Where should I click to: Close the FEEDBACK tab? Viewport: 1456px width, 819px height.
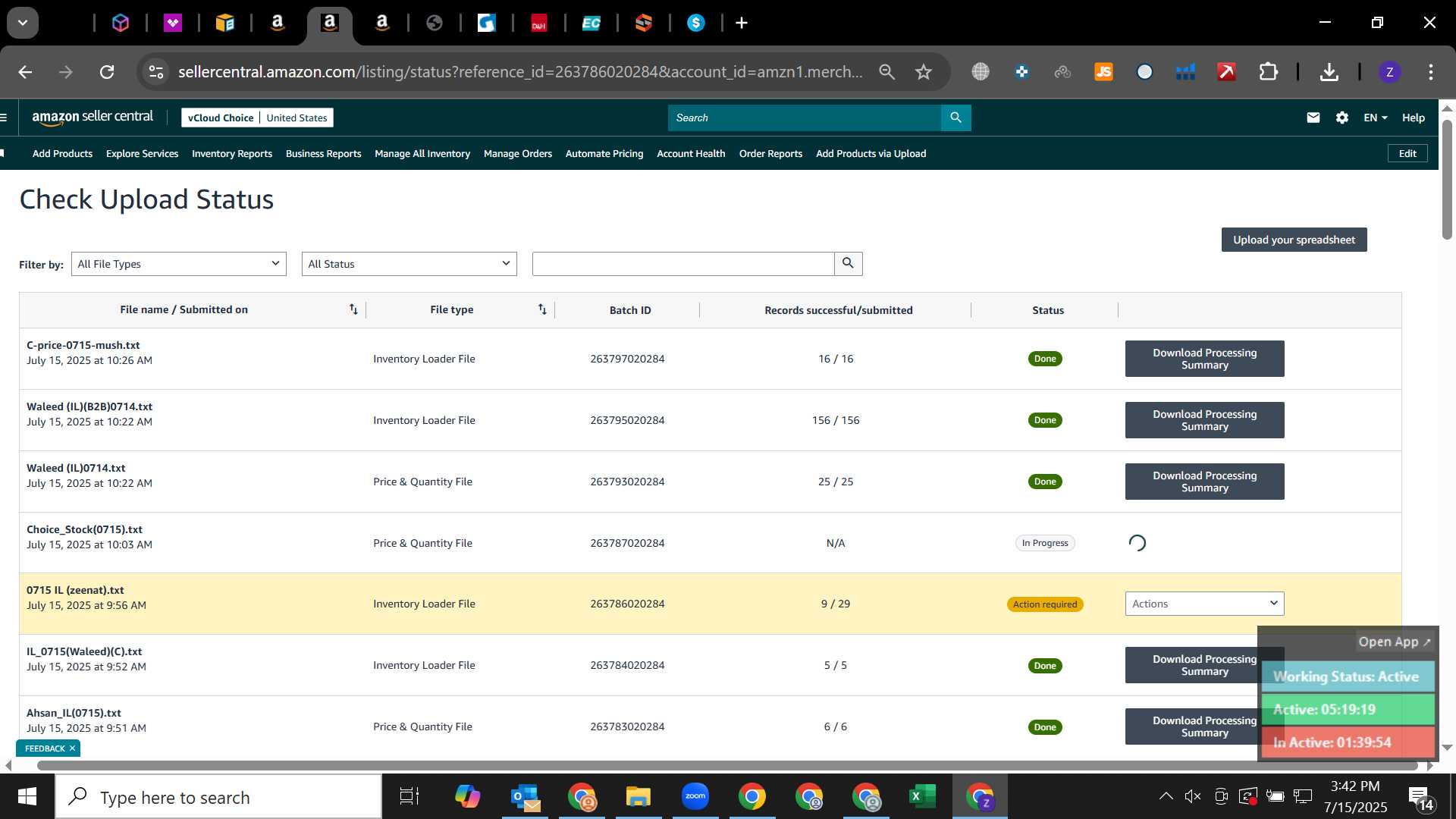coord(73,748)
